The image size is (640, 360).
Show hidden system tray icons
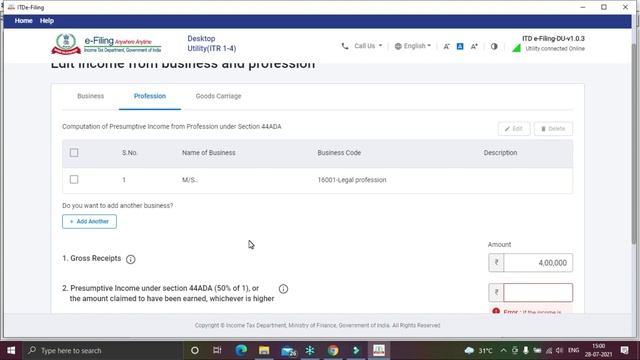point(503,351)
